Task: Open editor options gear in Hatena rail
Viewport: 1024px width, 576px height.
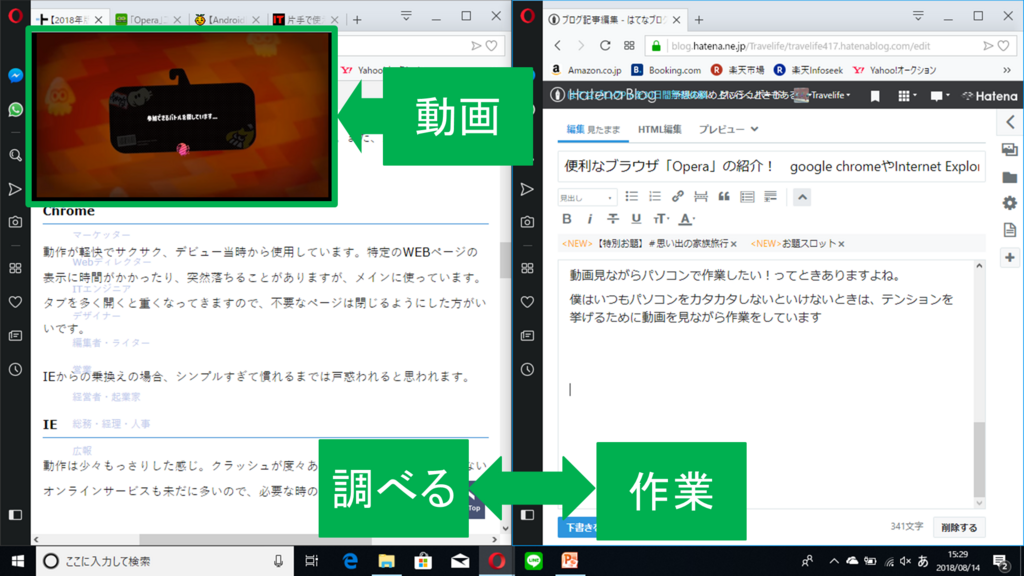Action: (x=1010, y=203)
